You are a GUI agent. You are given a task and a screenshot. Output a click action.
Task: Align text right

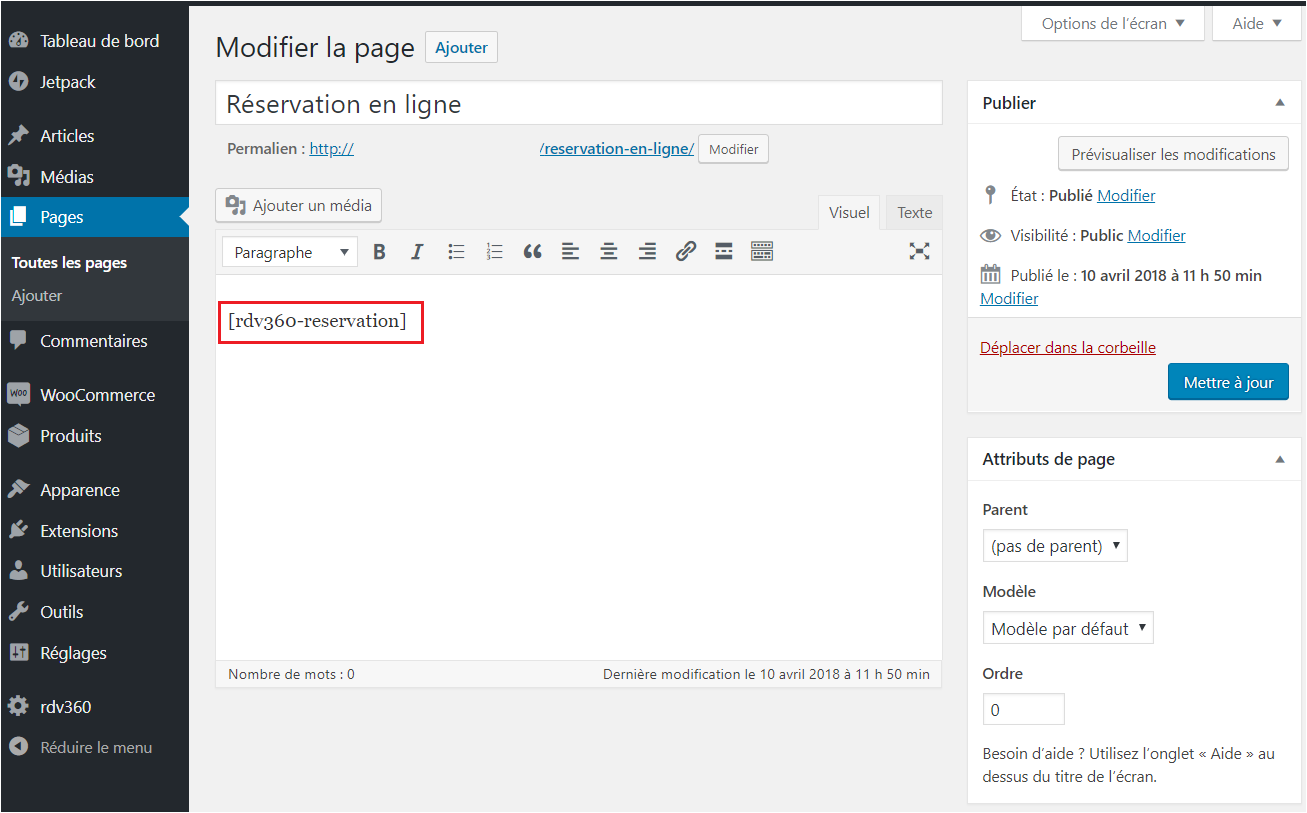click(647, 252)
